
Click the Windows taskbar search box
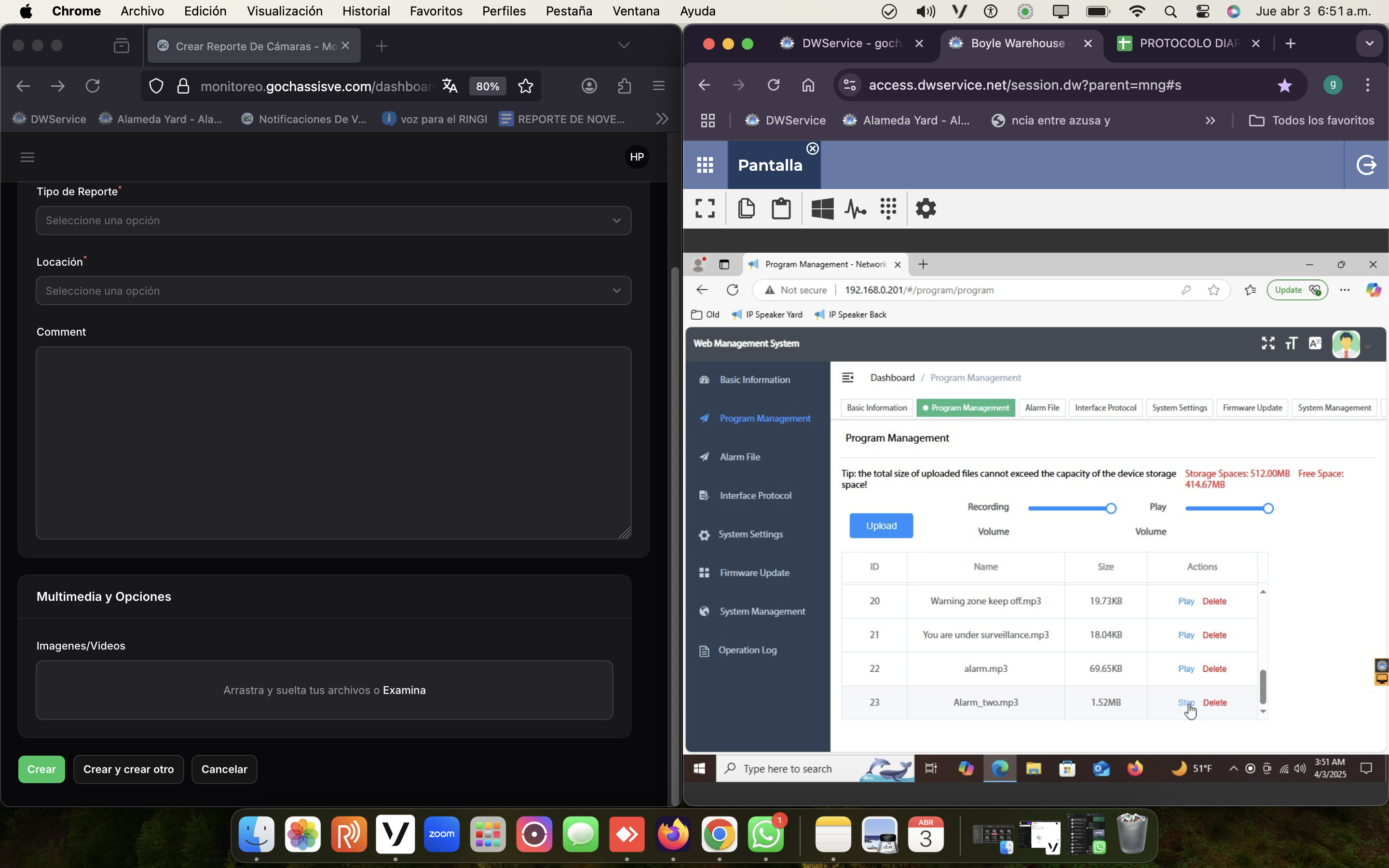tap(815, 768)
